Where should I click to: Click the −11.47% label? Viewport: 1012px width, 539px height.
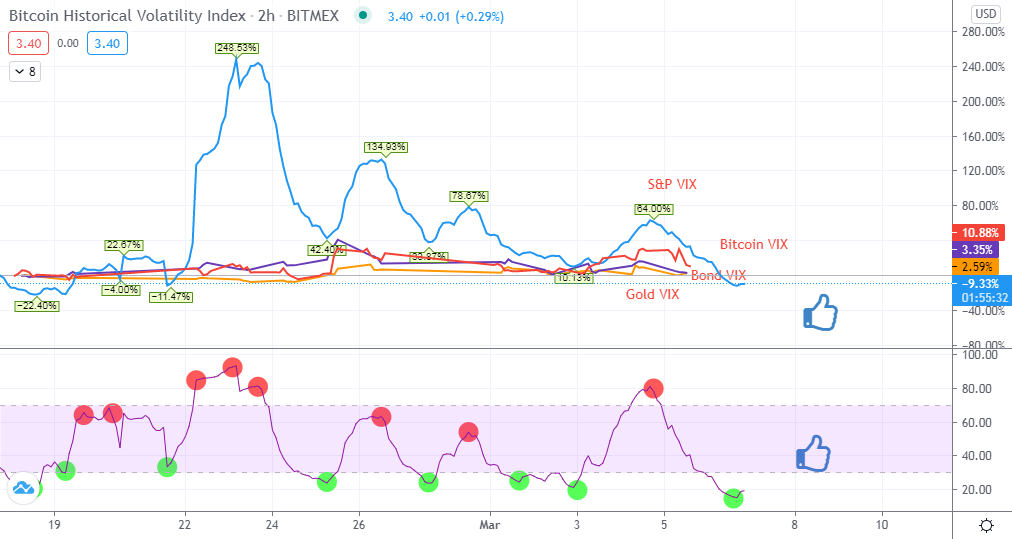click(x=170, y=297)
